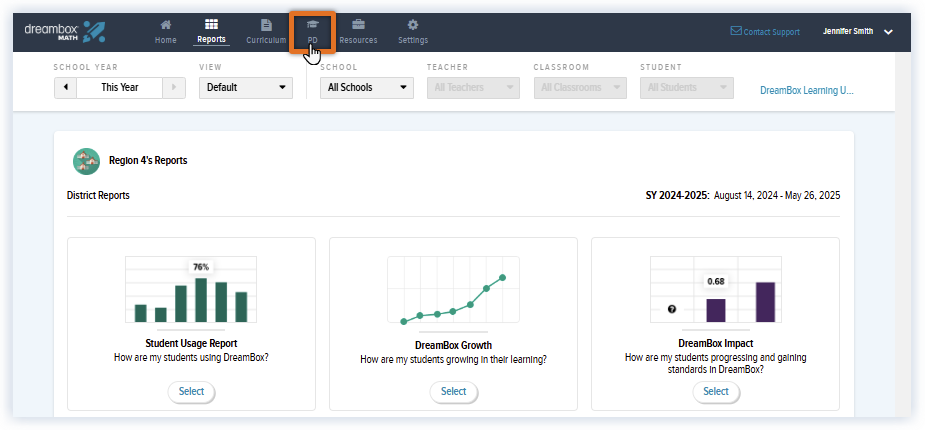Select the Student Usage Report
The height and width of the screenshot is (430, 925).
[x=191, y=392]
